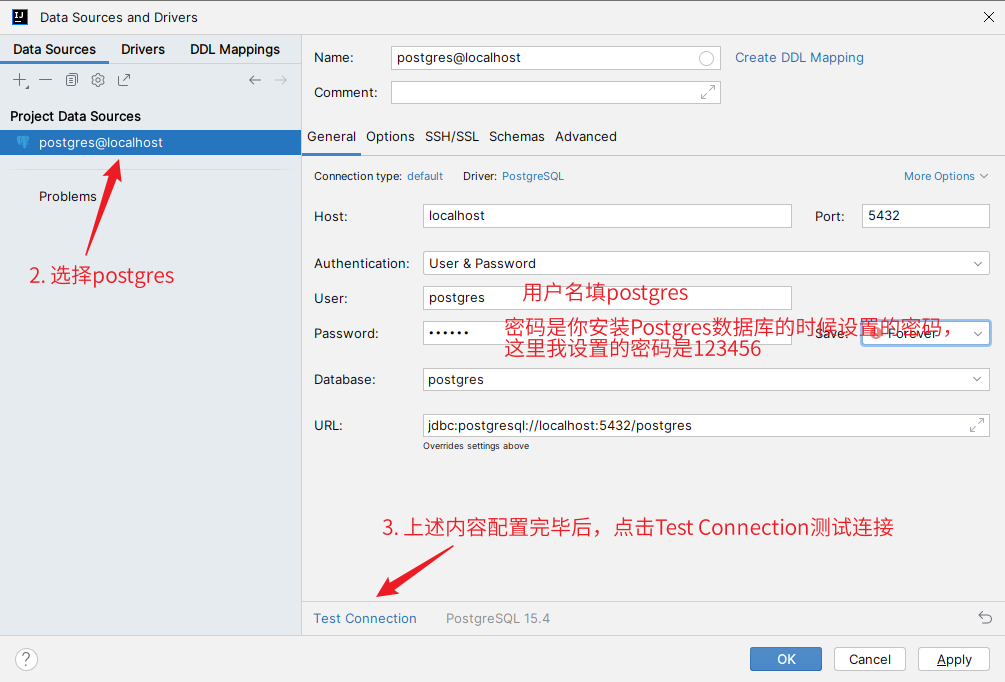
Task: Click into the Host input field
Action: coord(606,215)
